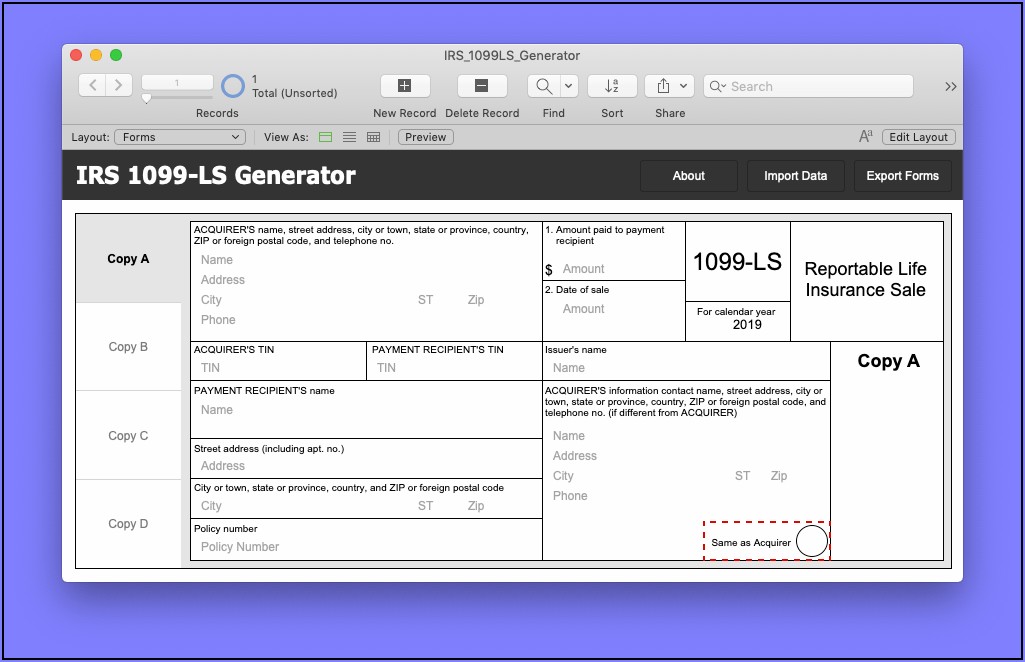Click the Export Forms button
The image size is (1025, 662).
pyautogui.click(x=902, y=176)
